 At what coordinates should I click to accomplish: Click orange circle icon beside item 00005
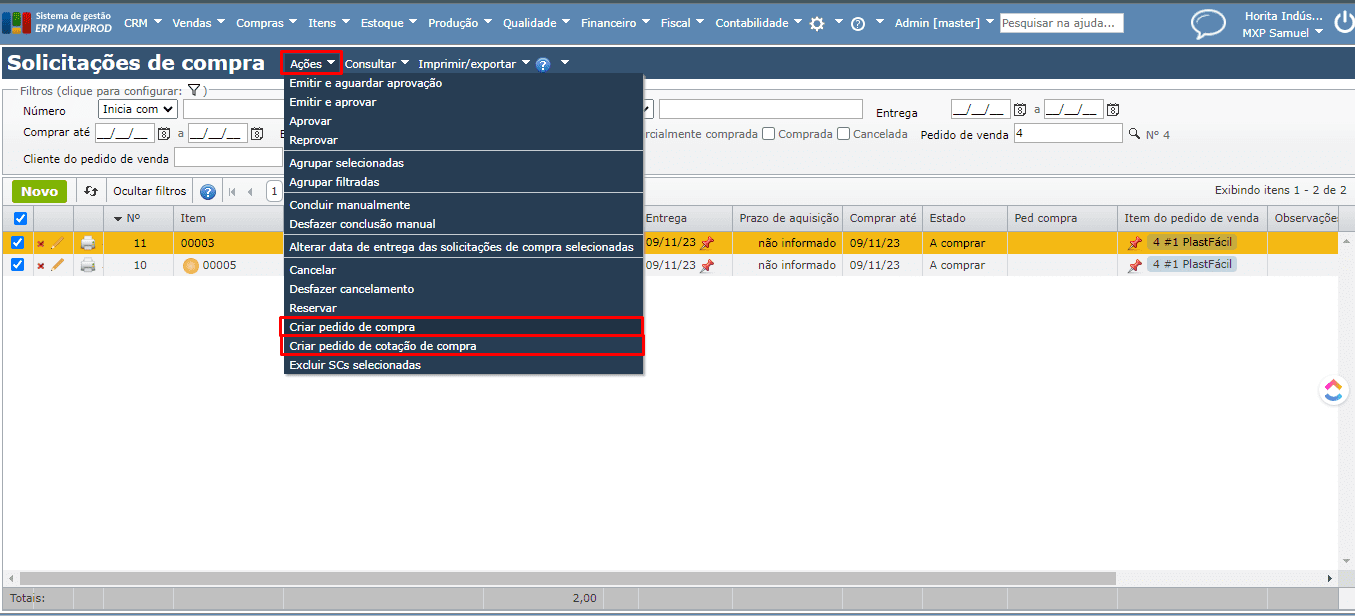(x=191, y=265)
